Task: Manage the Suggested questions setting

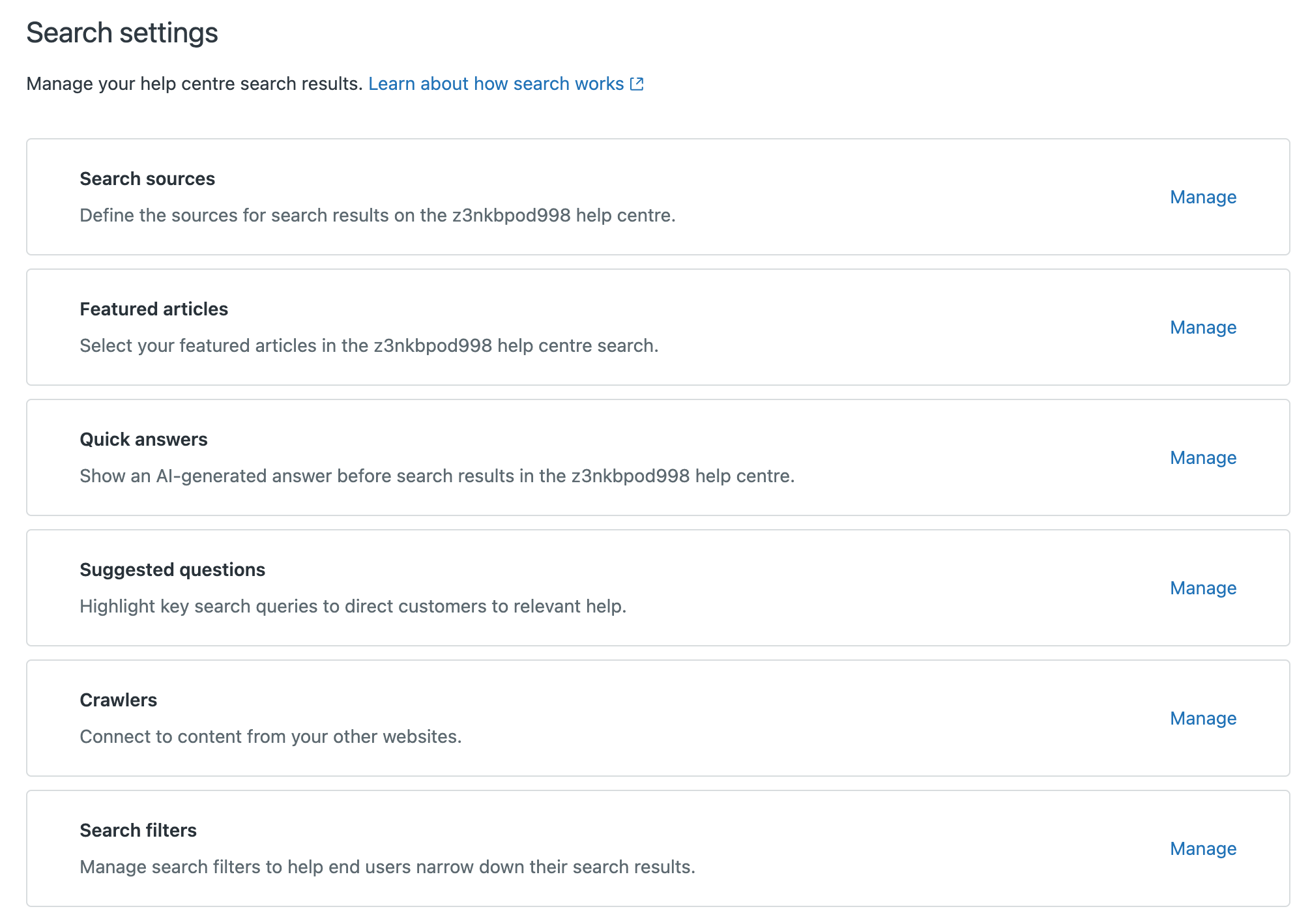Action: tap(1202, 588)
